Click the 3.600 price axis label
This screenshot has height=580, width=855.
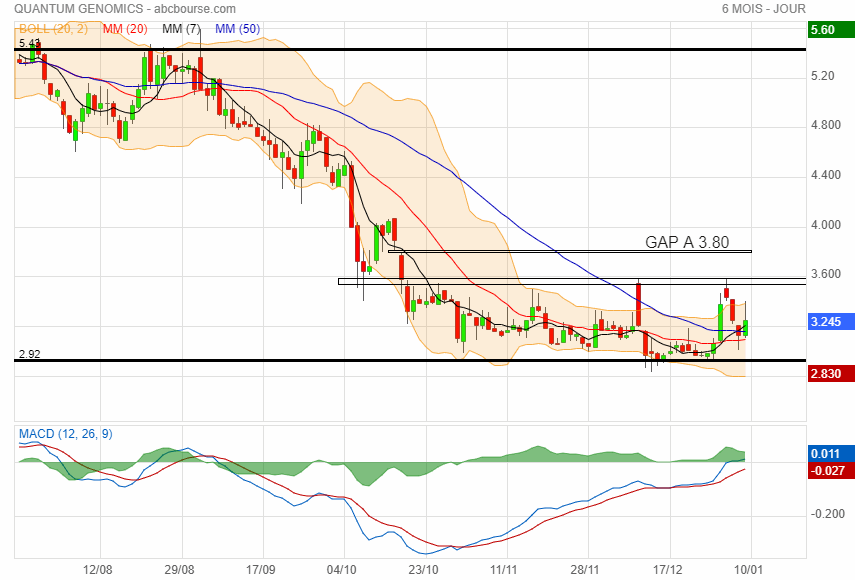coord(826,274)
